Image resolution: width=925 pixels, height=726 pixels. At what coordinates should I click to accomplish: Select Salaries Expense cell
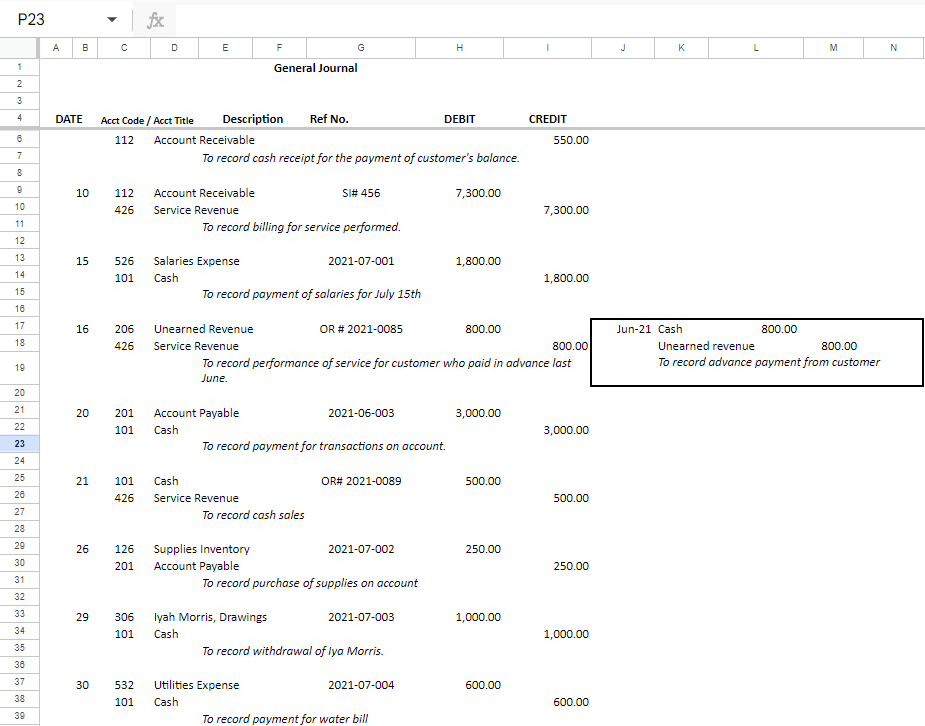coord(196,261)
